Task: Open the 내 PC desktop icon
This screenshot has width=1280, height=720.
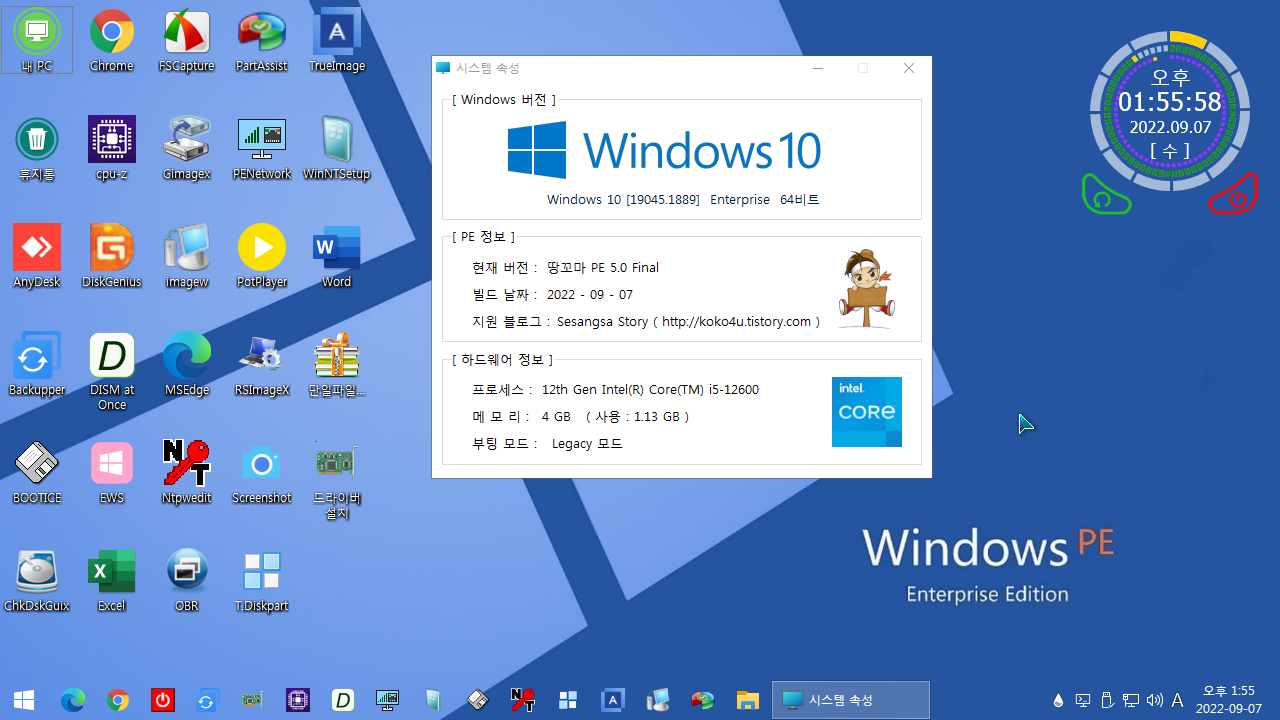Action: click(x=37, y=42)
